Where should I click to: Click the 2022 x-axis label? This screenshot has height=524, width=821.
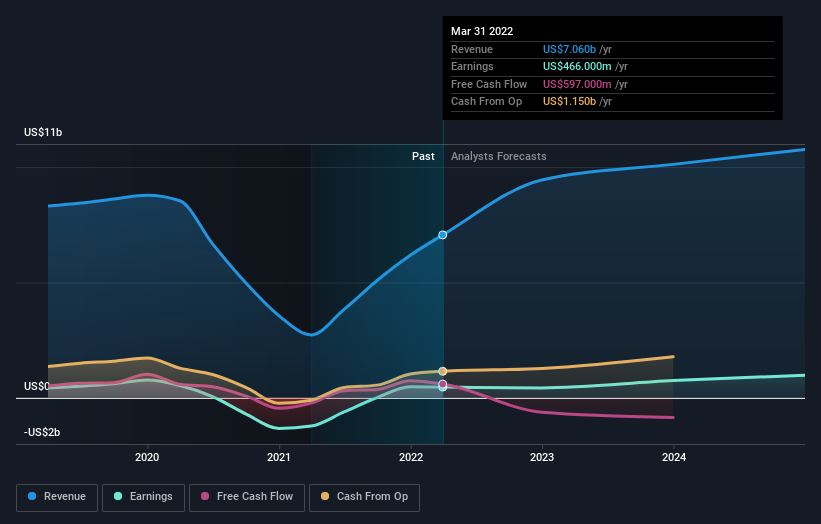coord(411,458)
